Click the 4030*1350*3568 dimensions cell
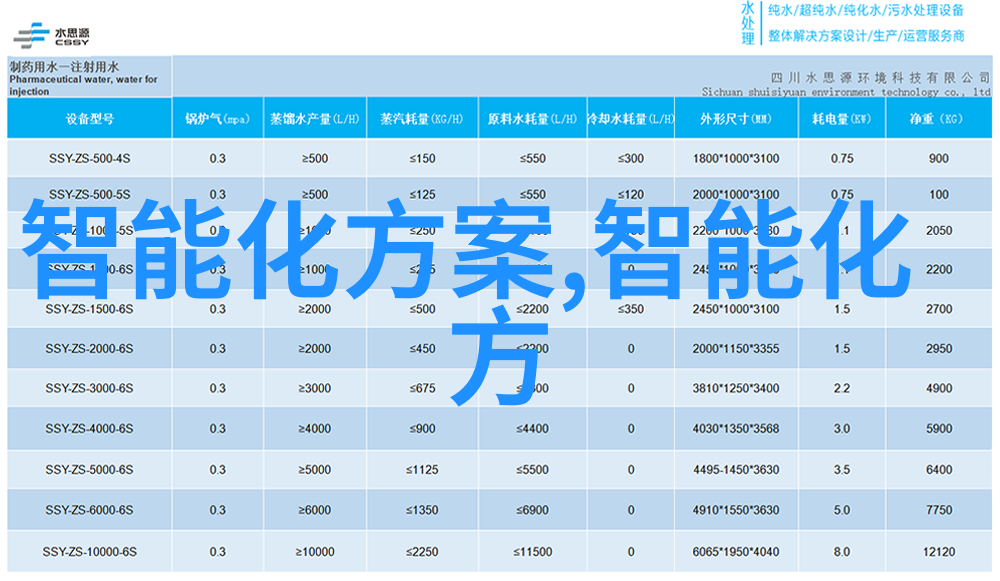1000x581 pixels. tap(736, 429)
